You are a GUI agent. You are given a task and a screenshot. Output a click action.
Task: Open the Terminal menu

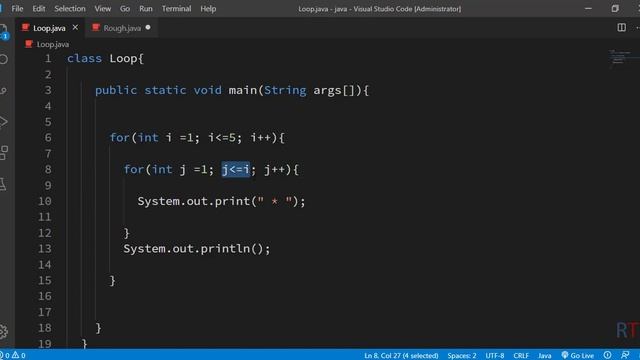(x=176, y=9)
